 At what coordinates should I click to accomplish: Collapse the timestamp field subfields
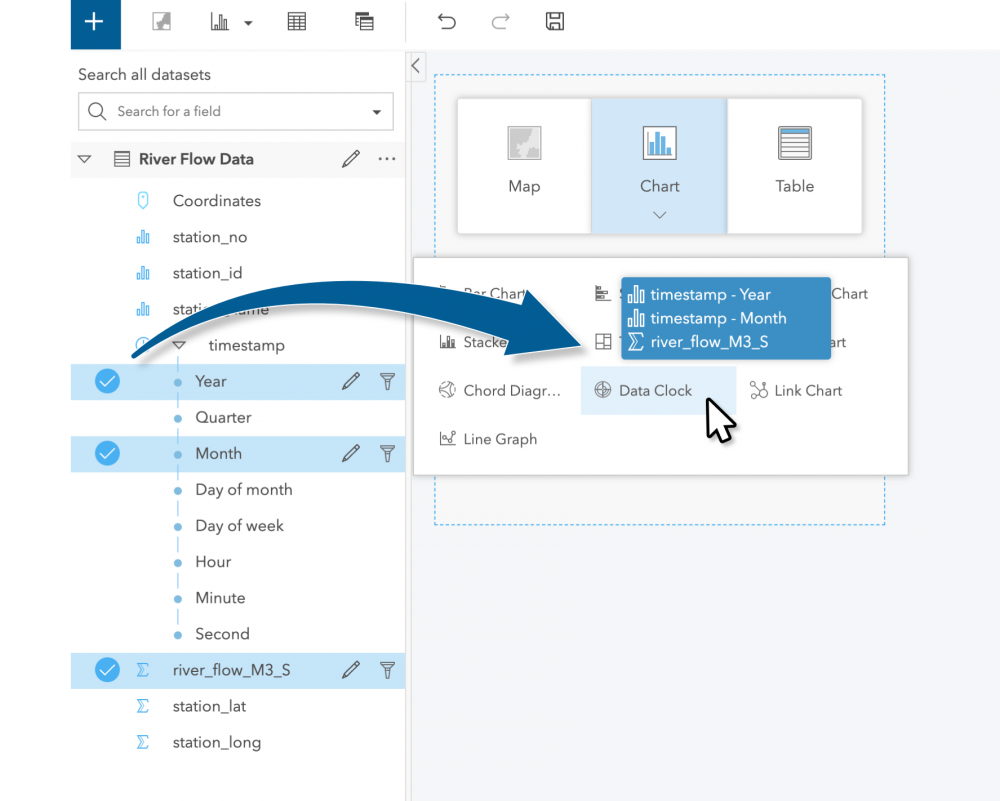[179, 345]
